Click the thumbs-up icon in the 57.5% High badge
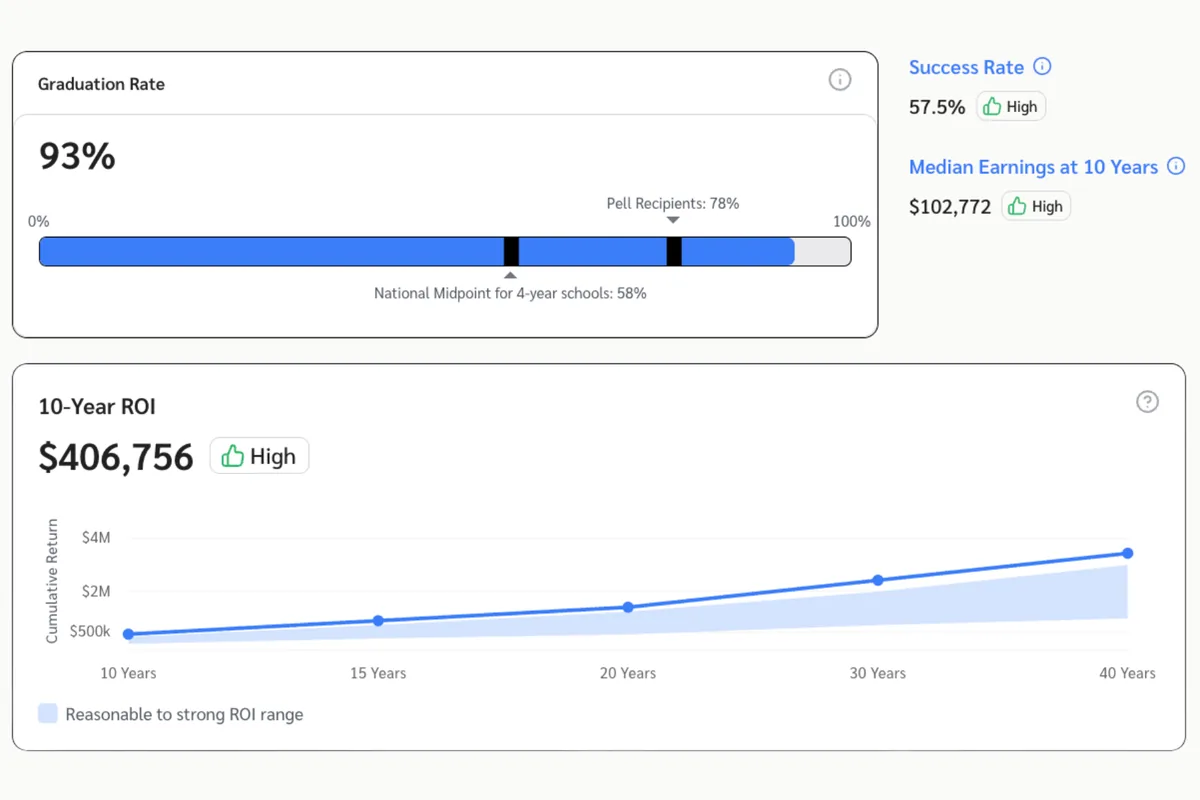This screenshot has width=1200, height=800. tap(992, 106)
